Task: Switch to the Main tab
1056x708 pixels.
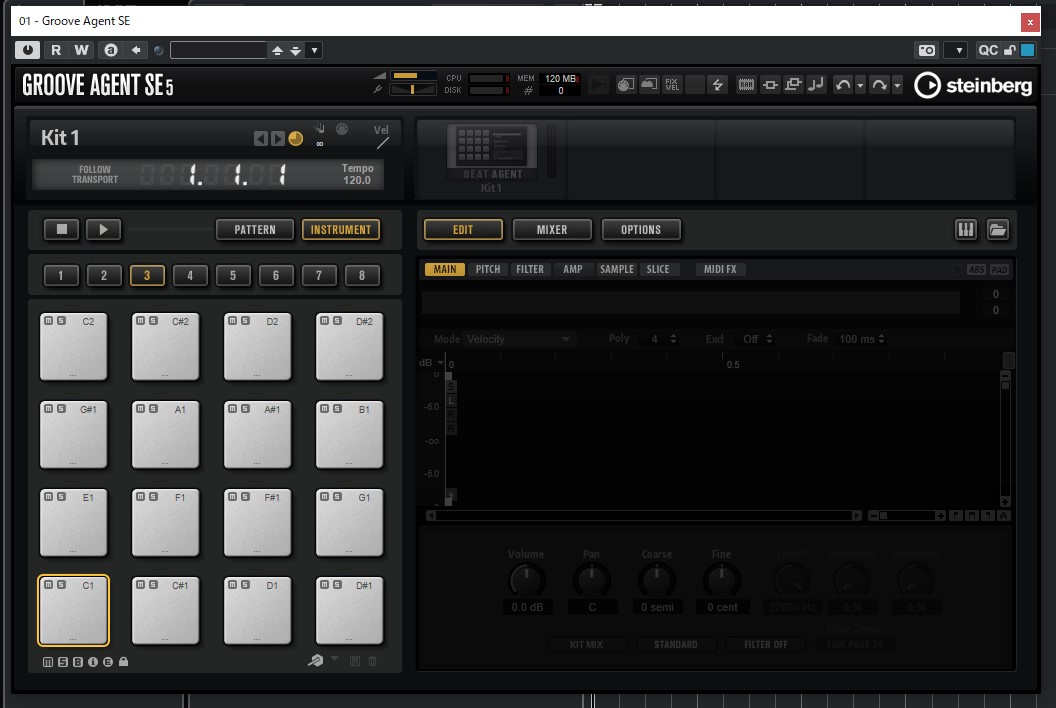Action: tap(444, 269)
